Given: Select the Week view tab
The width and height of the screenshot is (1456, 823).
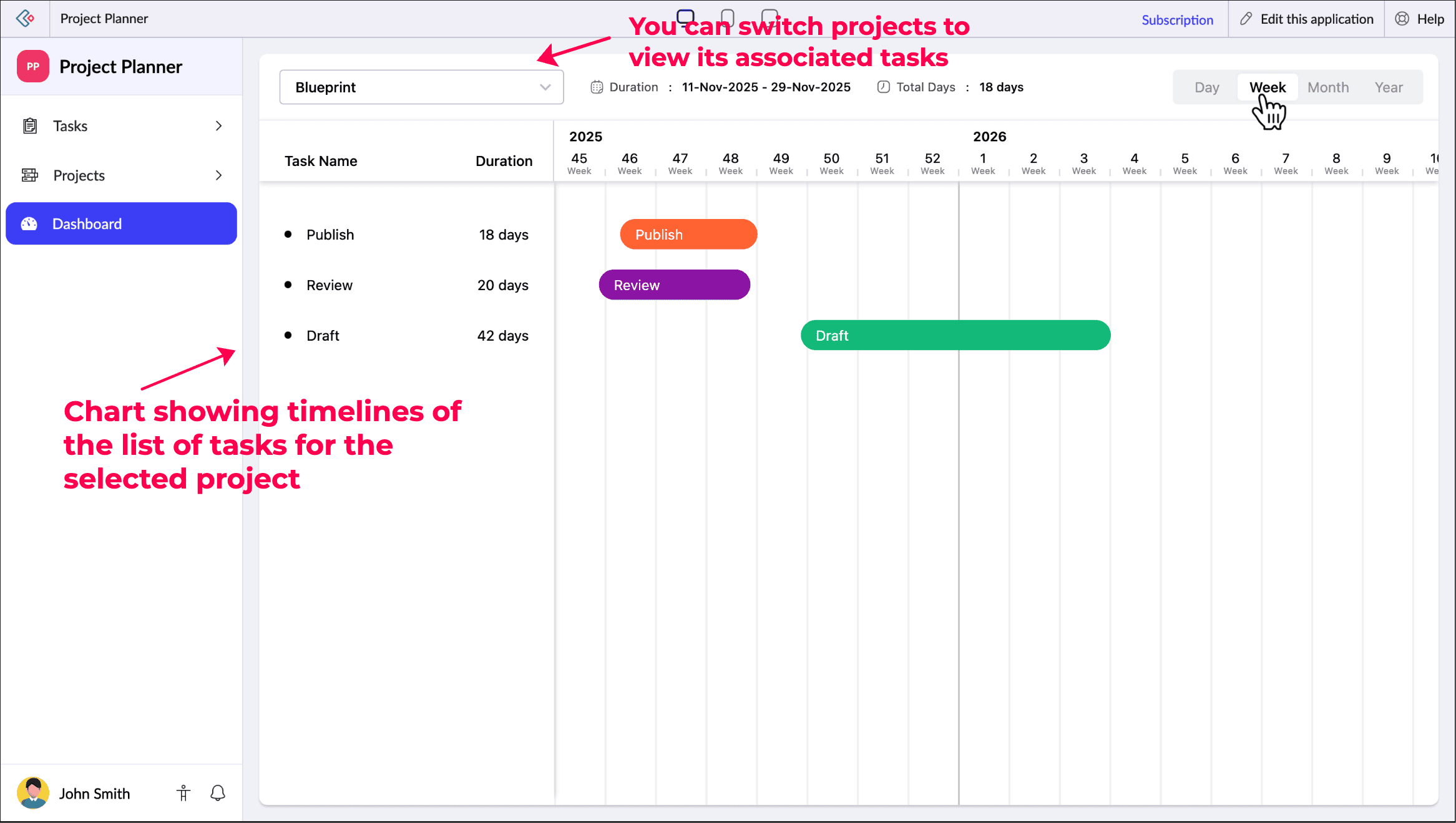Looking at the screenshot, I should tap(1268, 87).
